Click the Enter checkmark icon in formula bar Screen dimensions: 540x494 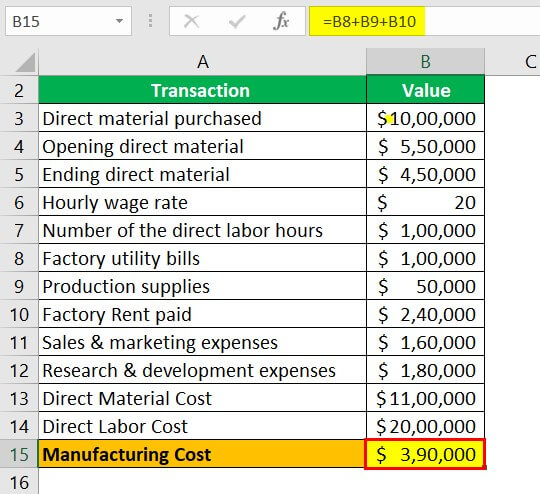(237, 22)
